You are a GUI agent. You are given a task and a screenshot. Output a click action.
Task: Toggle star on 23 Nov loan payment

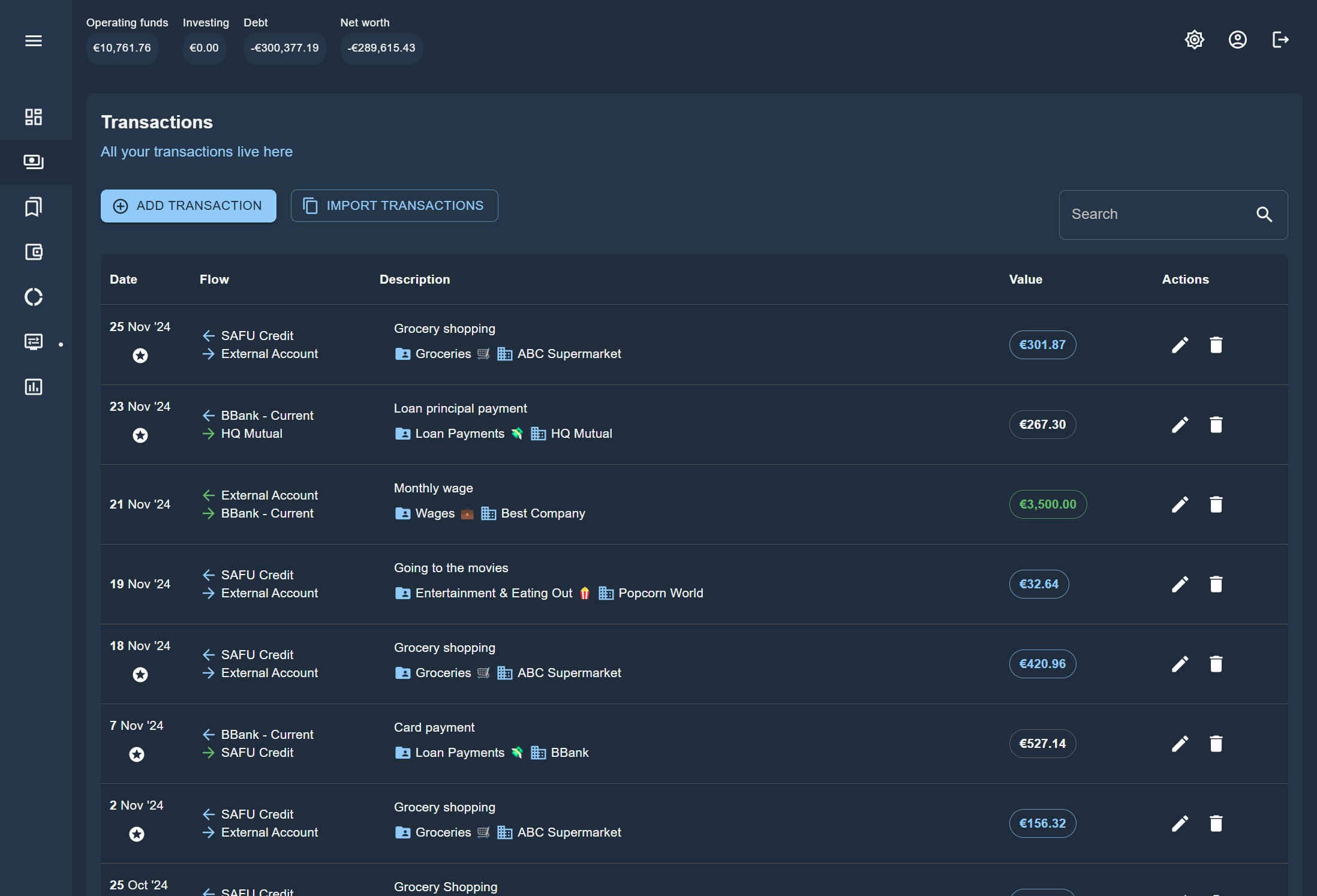pos(140,435)
